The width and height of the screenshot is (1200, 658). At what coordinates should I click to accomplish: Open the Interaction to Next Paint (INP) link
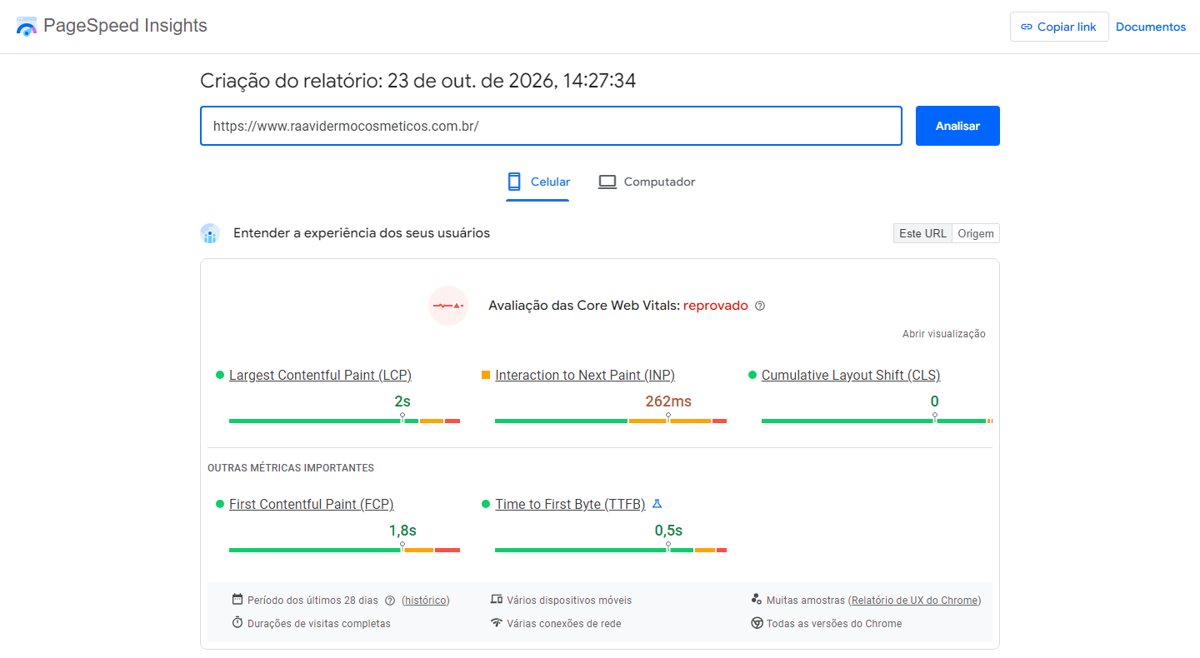585,375
